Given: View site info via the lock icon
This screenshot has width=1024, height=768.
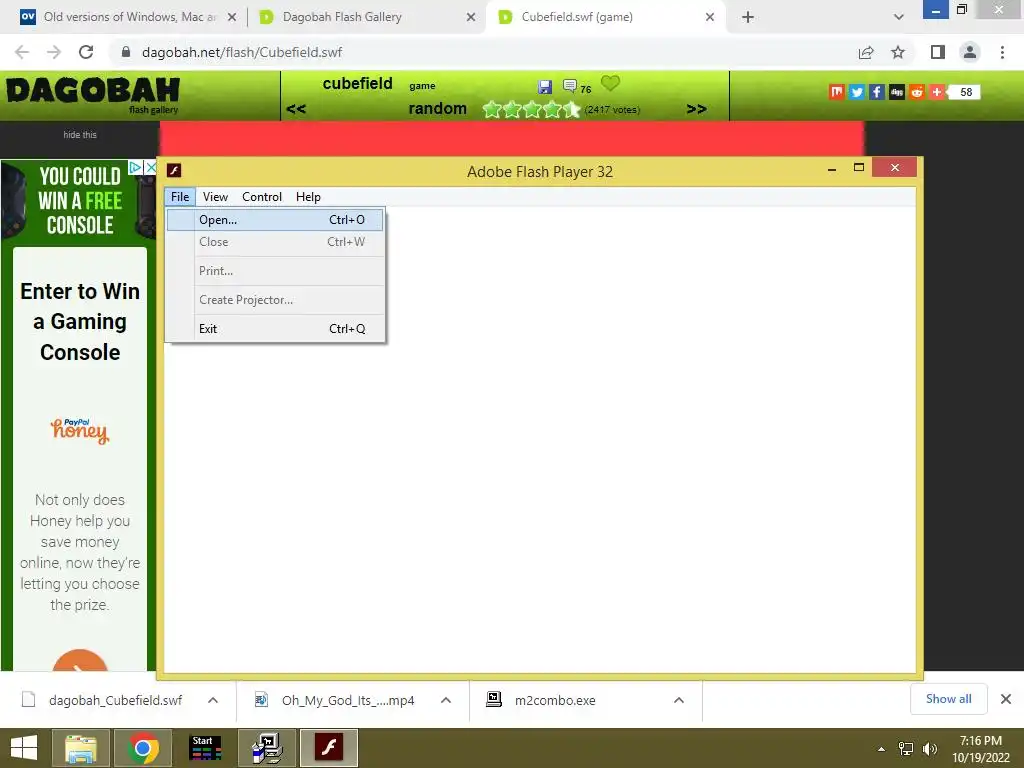Looking at the screenshot, I should pyautogui.click(x=126, y=52).
